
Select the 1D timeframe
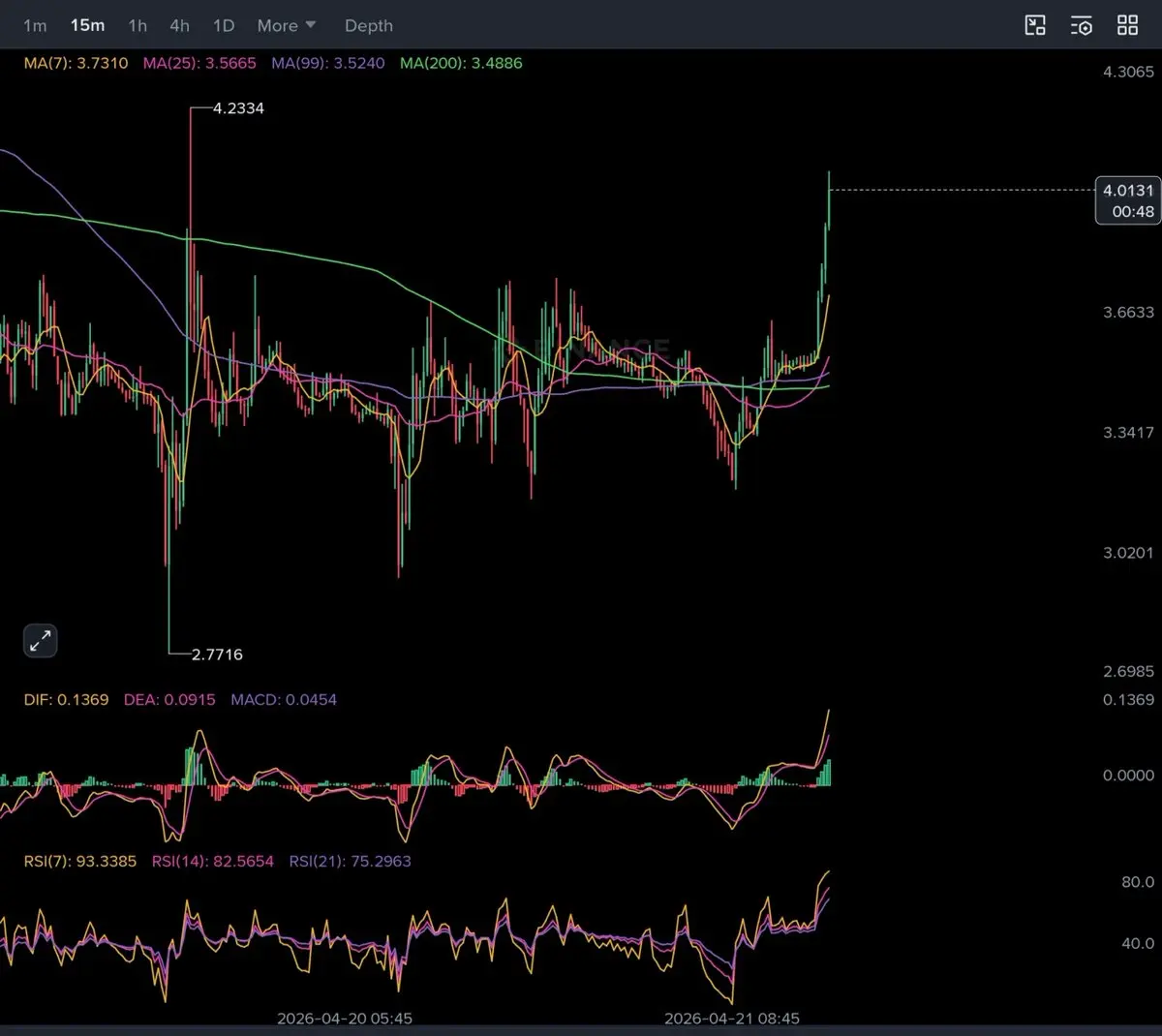tap(224, 26)
